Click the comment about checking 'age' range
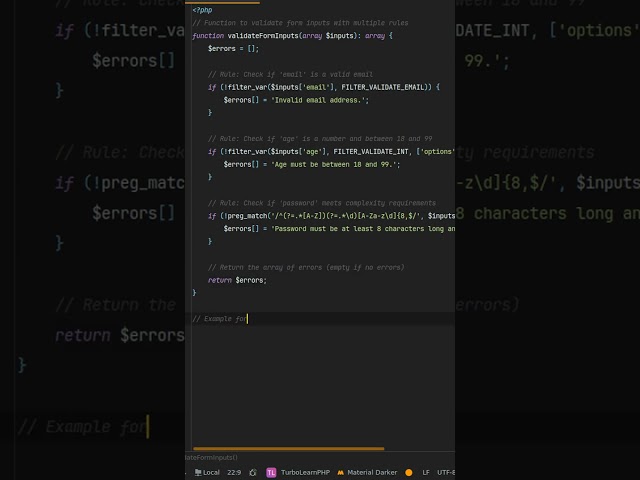 tap(320, 139)
